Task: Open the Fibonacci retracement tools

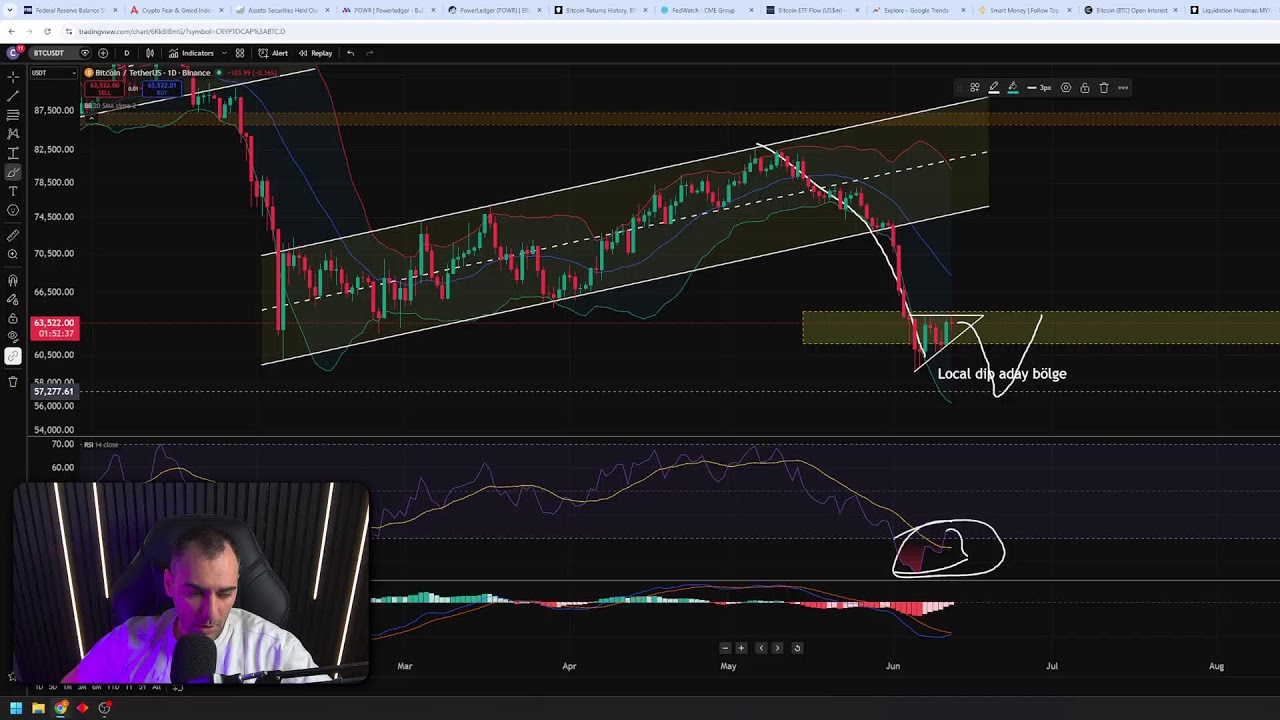Action: 13,114
